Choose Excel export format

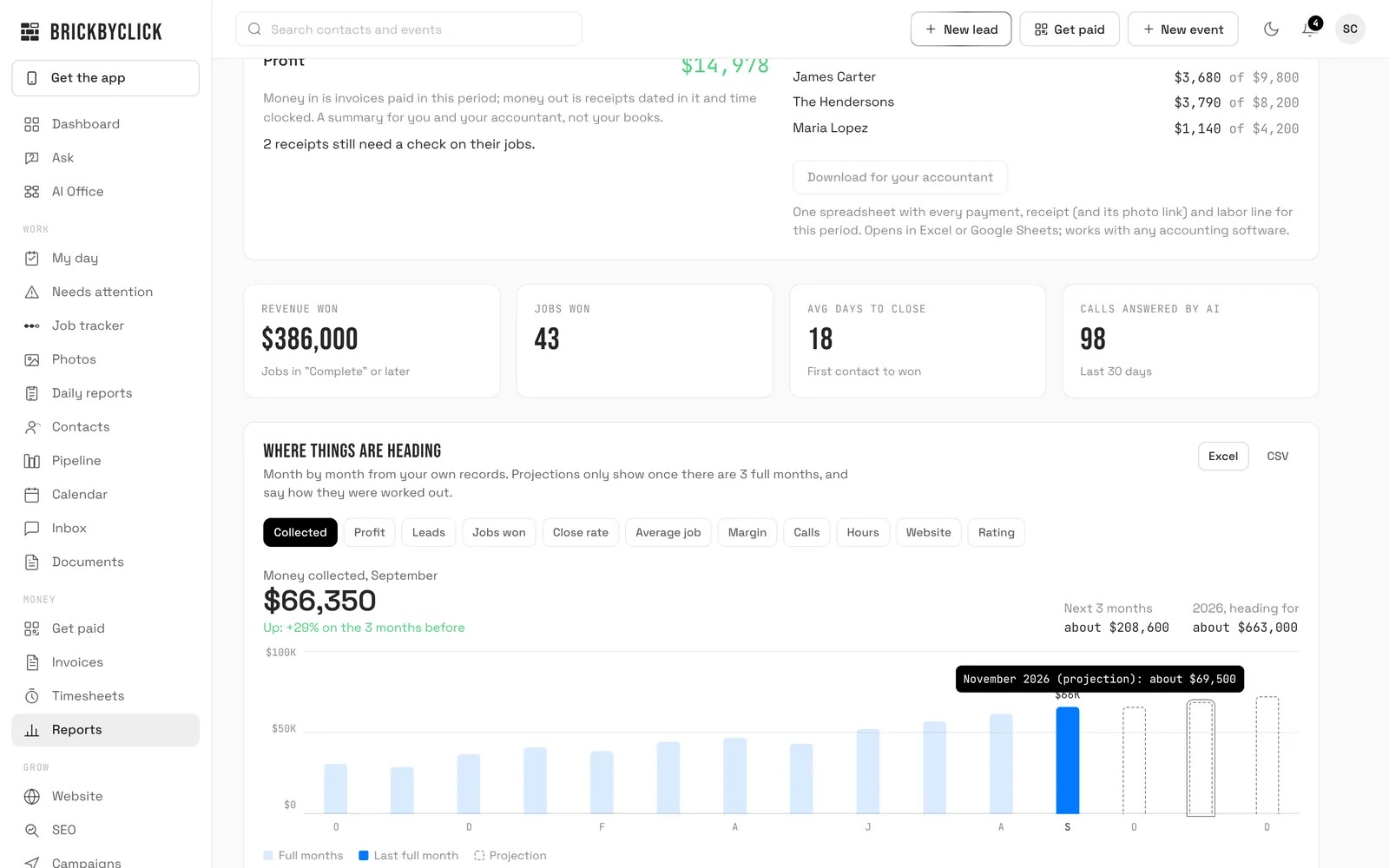tap(1223, 457)
